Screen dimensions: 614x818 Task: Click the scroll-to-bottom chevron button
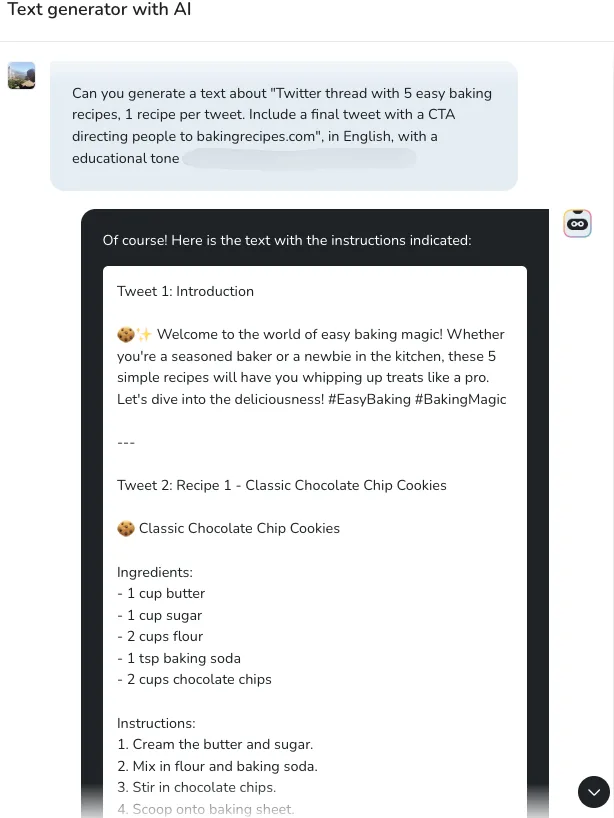pyautogui.click(x=594, y=792)
